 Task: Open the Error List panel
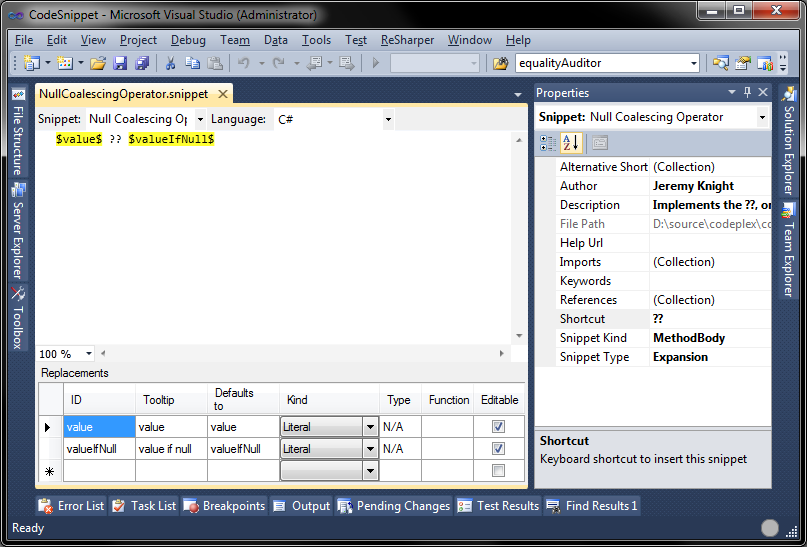point(71,506)
